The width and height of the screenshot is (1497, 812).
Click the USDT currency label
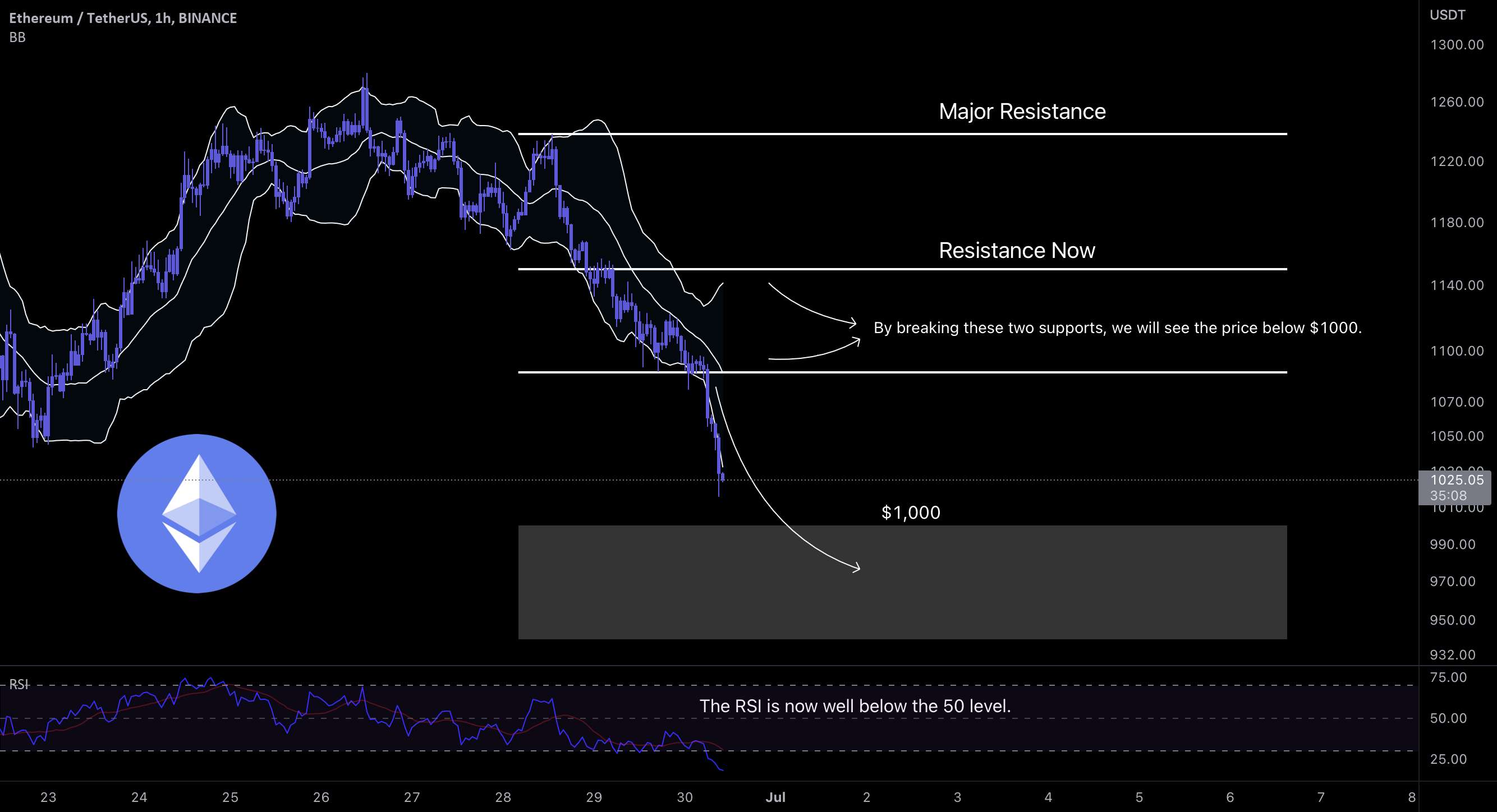point(1448,15)
